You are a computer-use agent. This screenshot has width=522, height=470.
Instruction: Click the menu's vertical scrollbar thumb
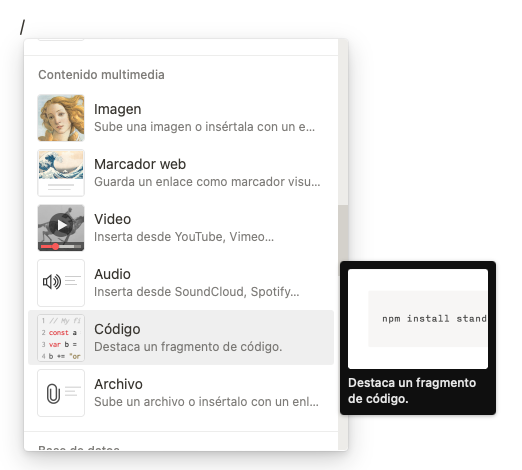click(343, 240)
